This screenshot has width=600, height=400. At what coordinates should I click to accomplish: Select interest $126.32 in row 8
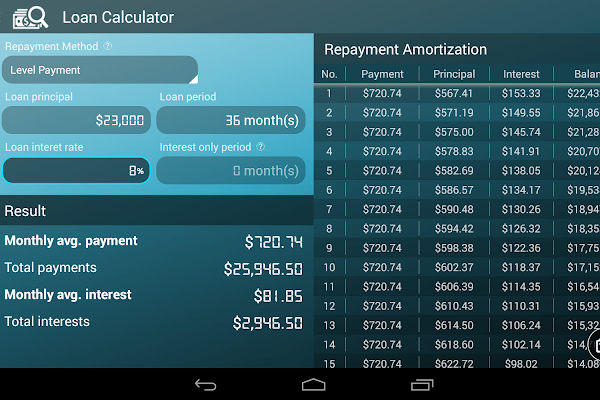click(x=521, y=229)
